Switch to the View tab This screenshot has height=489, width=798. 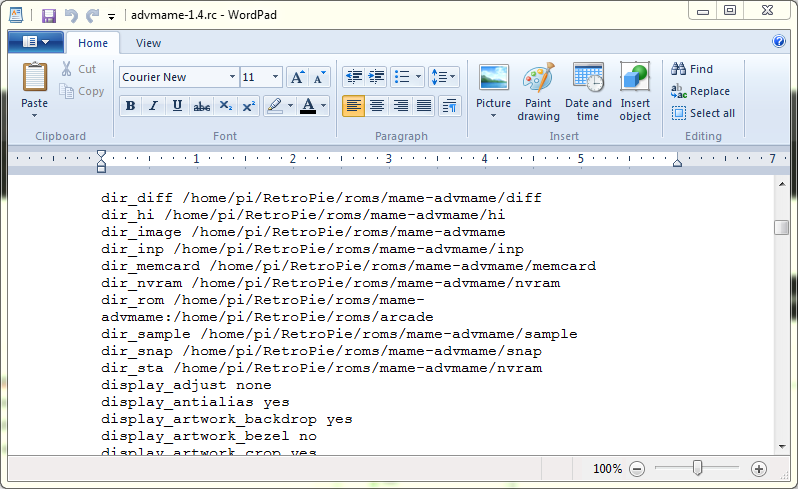click(x=148, y=43)
